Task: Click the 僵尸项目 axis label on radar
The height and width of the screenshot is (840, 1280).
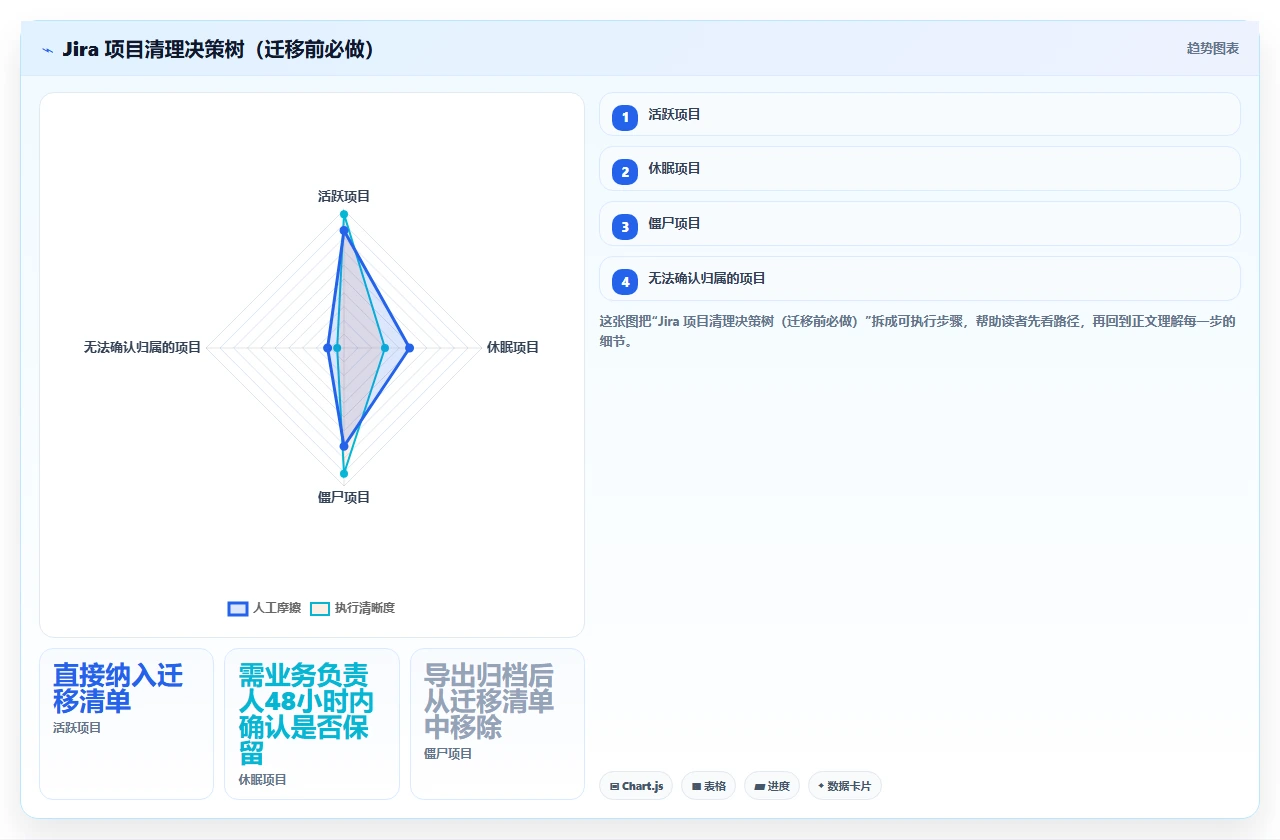Action: pyautogui.click(x=344, y=497)
